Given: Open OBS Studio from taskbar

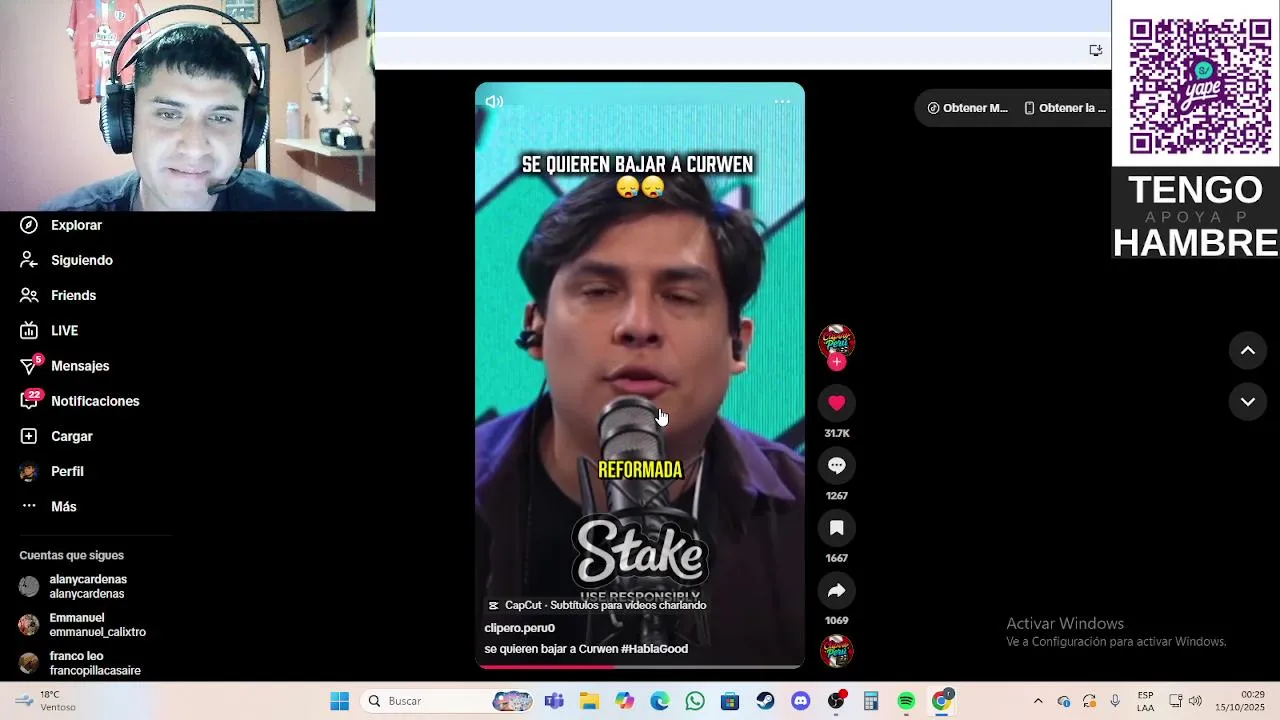Looking at the screenshot, I should [836, 701].
